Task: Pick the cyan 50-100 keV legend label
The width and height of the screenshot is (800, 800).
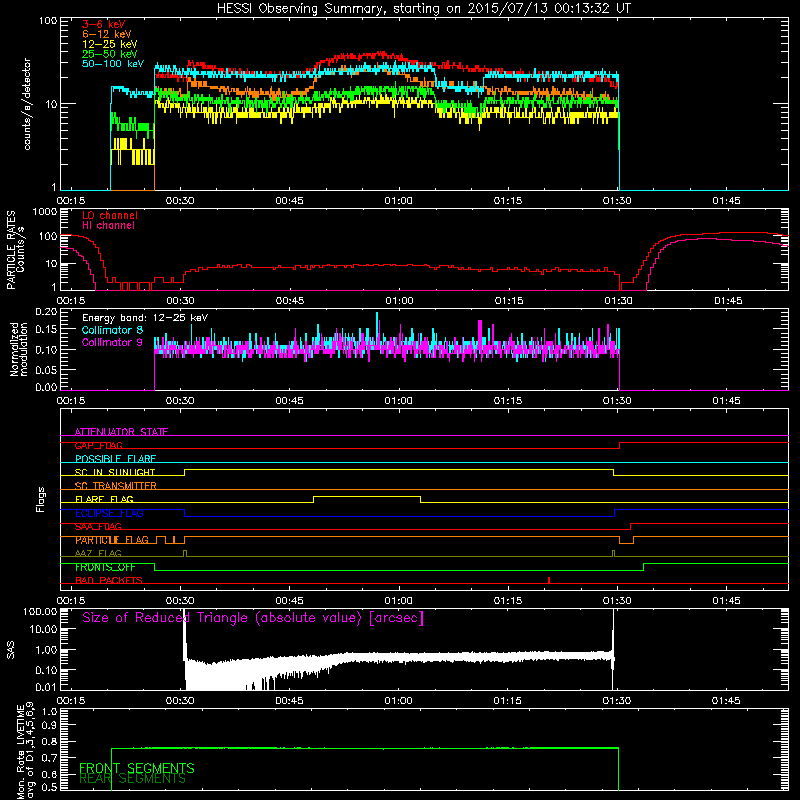Action: [113, 64]
